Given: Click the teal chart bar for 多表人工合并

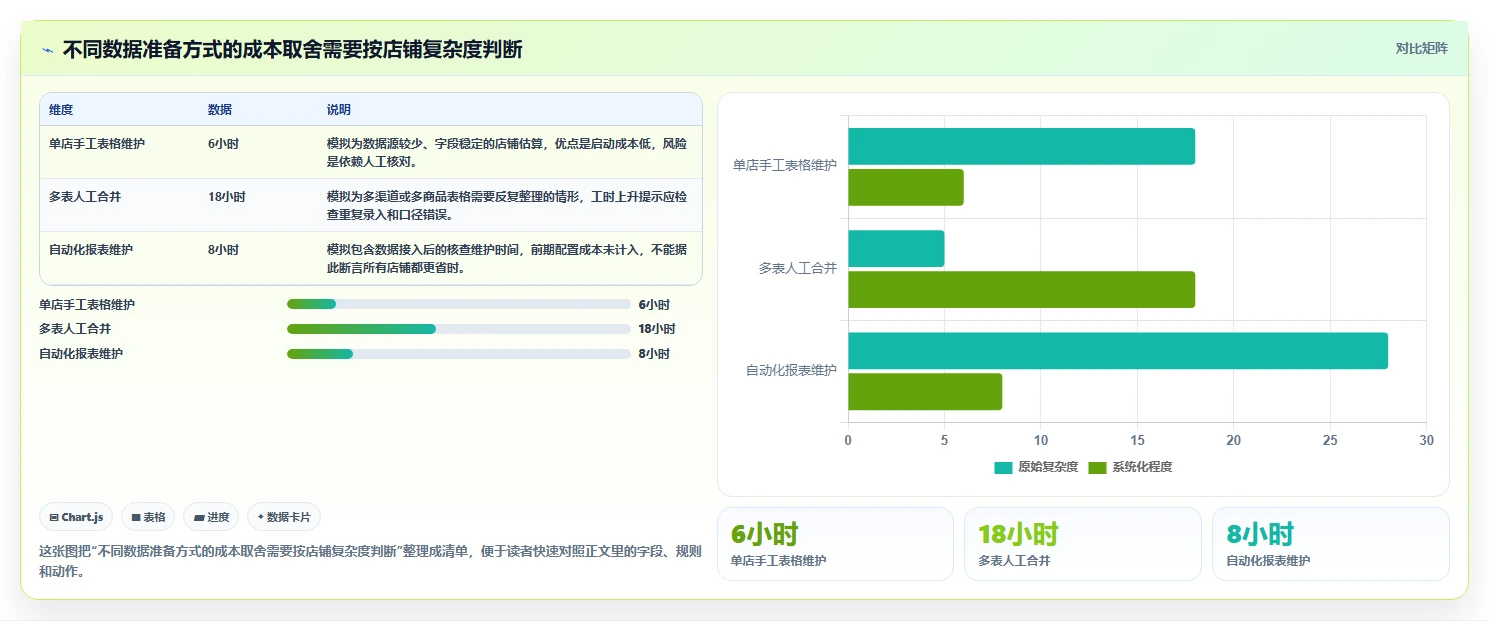Looking at the screenshot, I should [896, 248].
